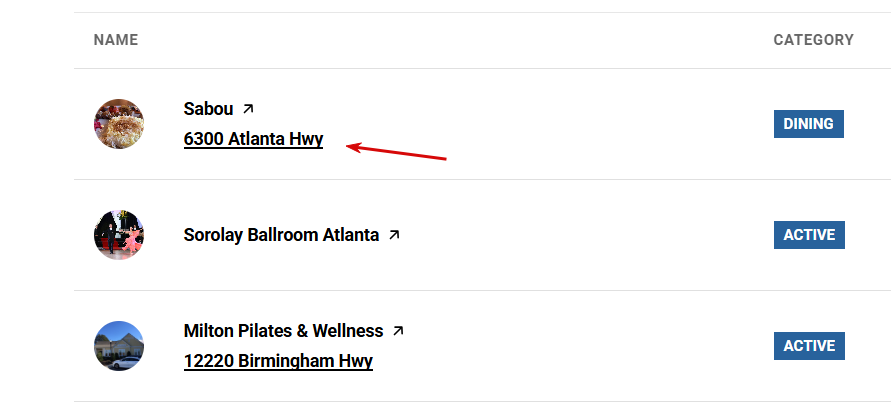The width and height of the screenshot is (891, 411).
Task: Click the external-link arrow icon beside Sabou
Action: click(248, 108)
